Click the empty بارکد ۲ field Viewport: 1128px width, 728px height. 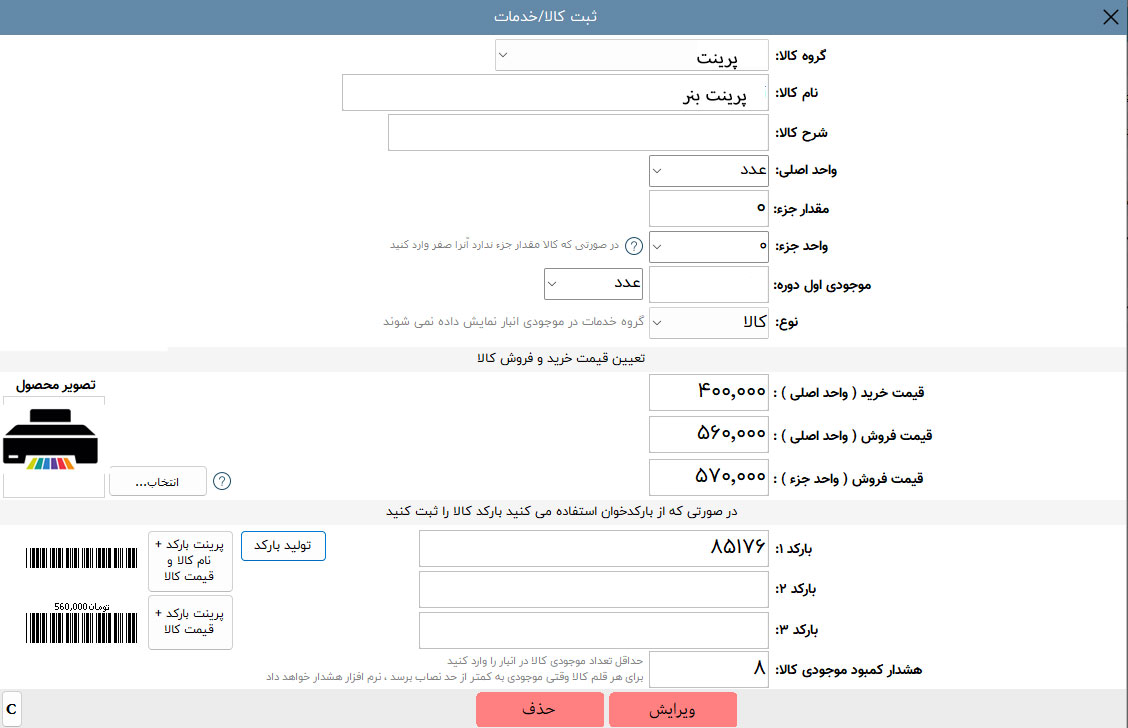tap(593, 590)
